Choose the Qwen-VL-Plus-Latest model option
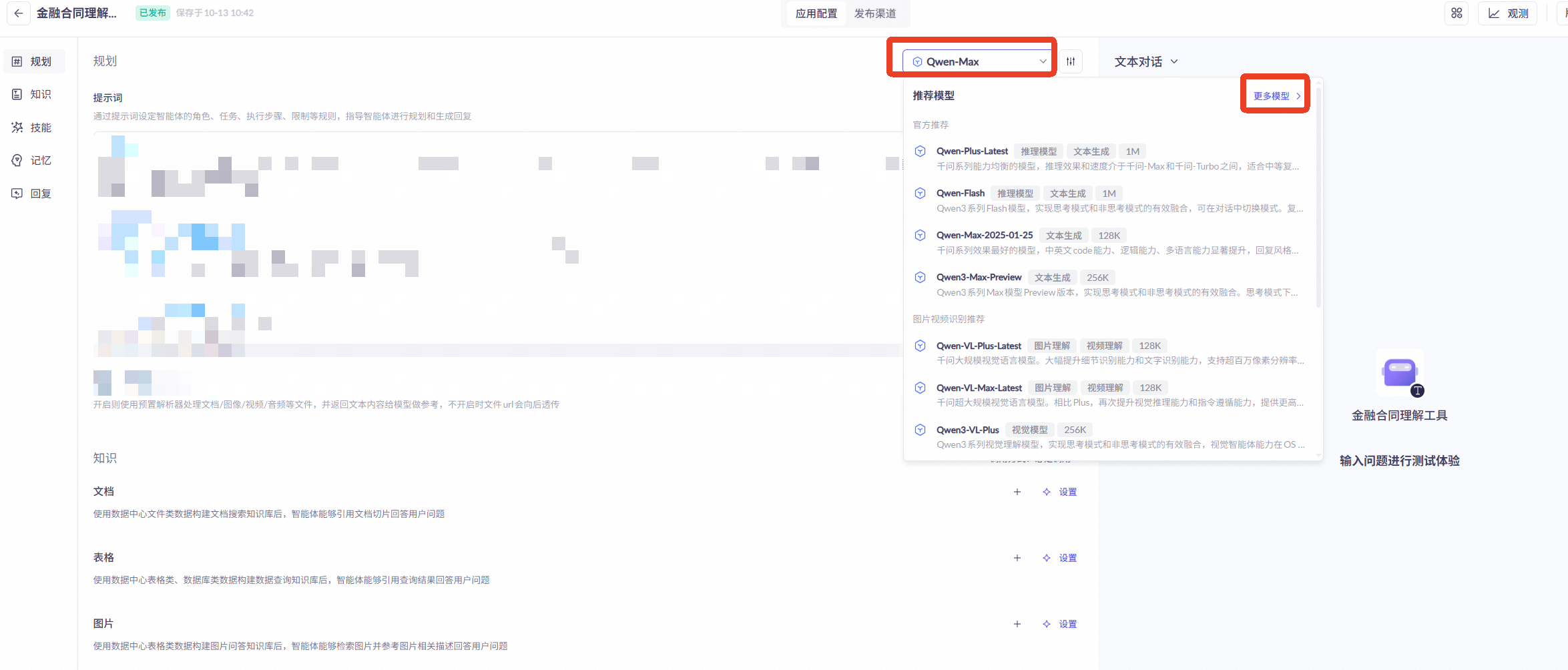The height and width of the screenshot is (670, 1568). point(1108,353)
